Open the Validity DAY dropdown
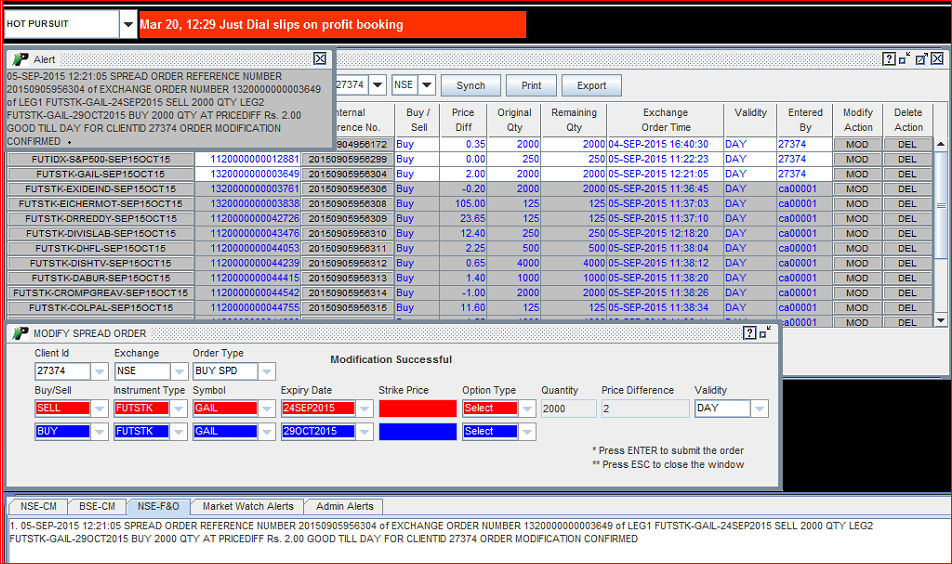Screen dimensions: 952x564 pos(760,408)
